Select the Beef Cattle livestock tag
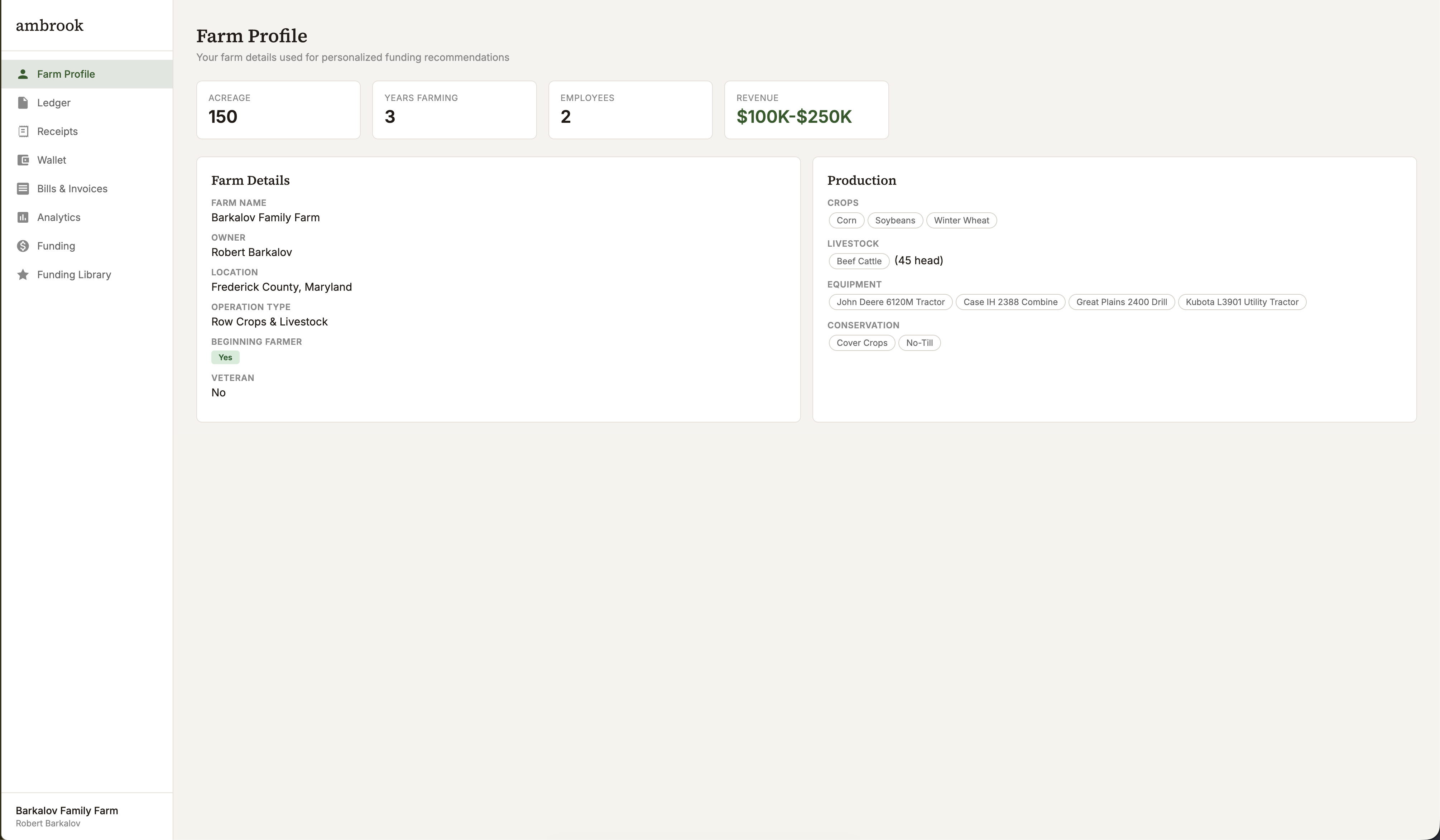The width and height of the screenshot is (1440, 840). 858,261
